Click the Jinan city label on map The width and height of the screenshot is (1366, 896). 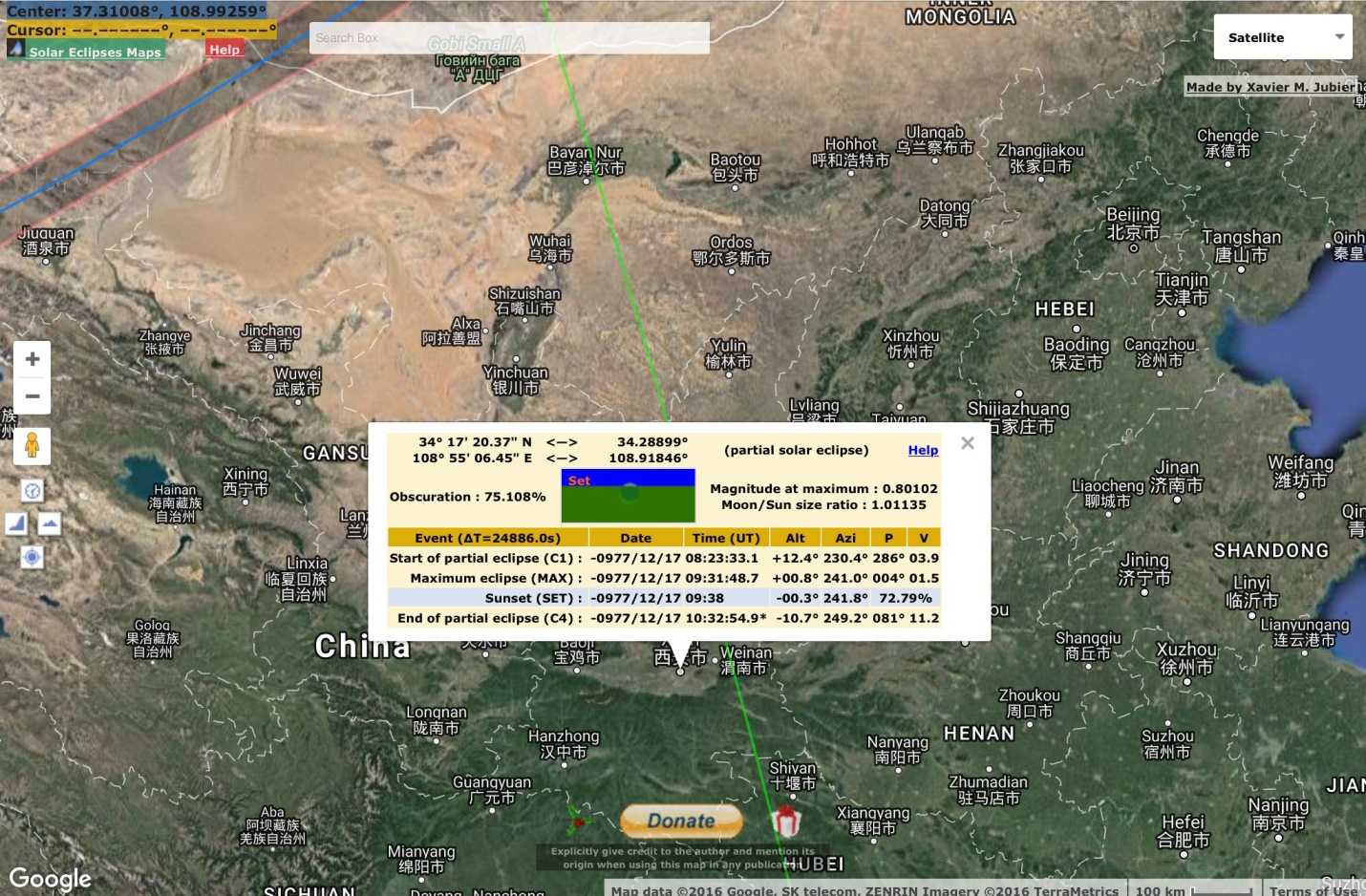coord(1176,476)
